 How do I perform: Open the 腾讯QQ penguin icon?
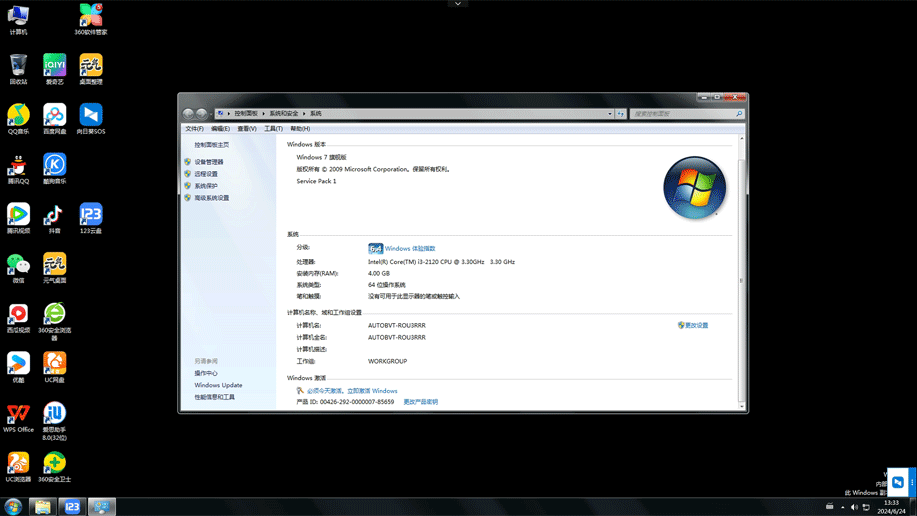click(x=18, y=168)
